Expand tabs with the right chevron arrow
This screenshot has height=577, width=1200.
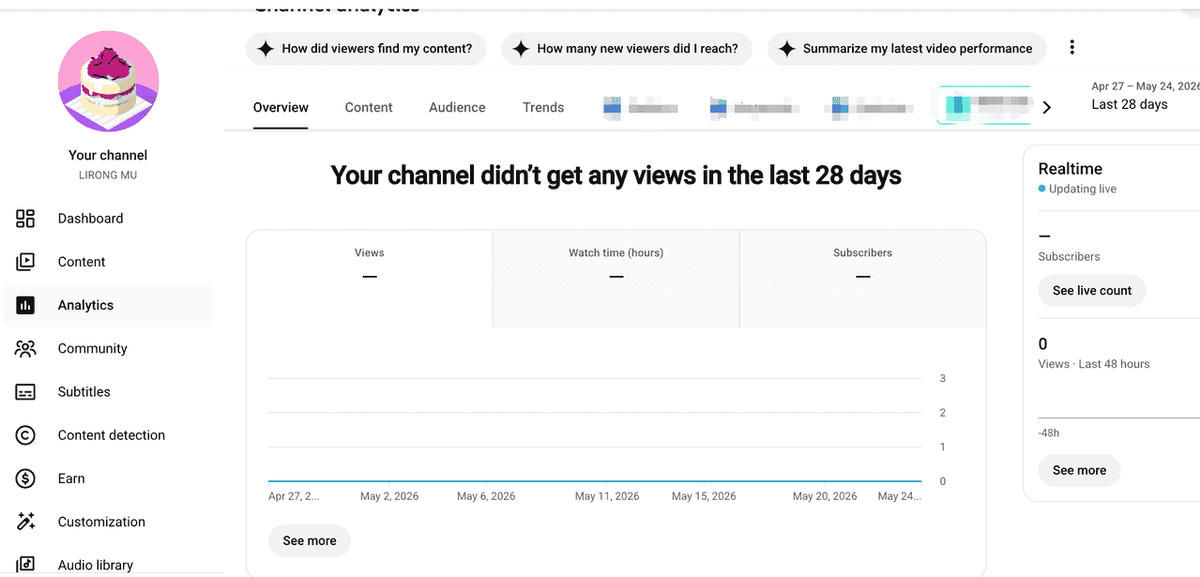(1047, 107)
